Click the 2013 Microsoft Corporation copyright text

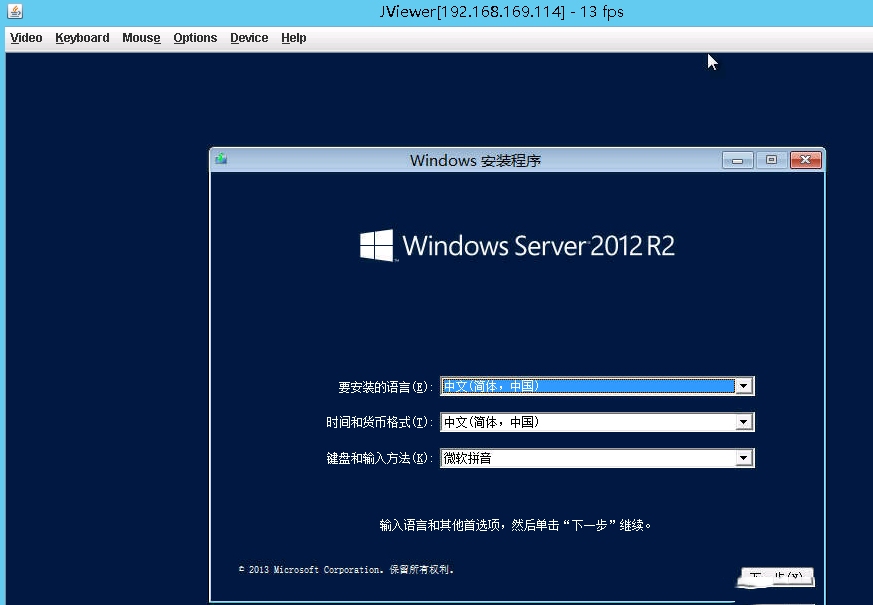point(346,569)
